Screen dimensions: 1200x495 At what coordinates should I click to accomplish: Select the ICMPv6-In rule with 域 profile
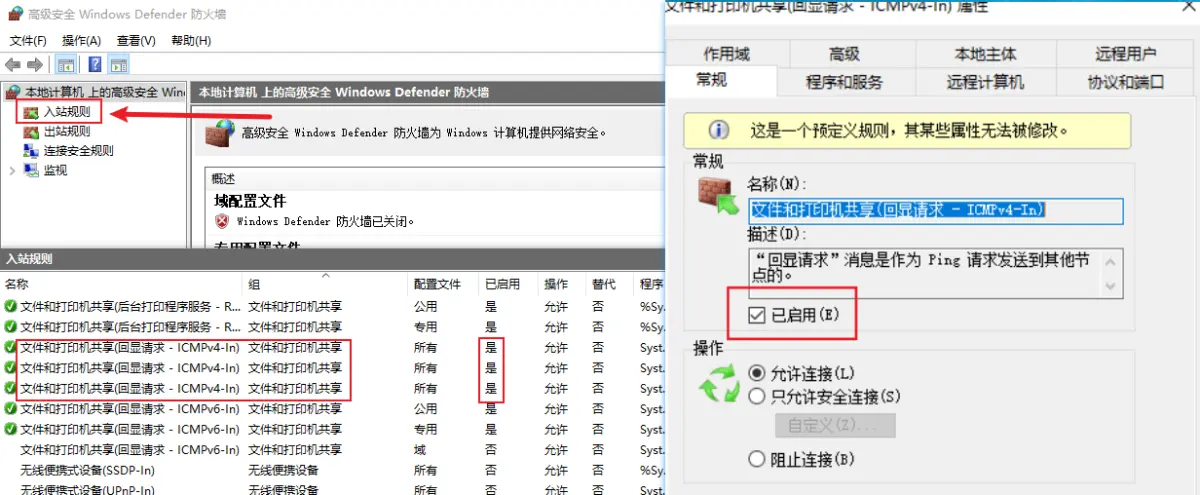(332, 450)
